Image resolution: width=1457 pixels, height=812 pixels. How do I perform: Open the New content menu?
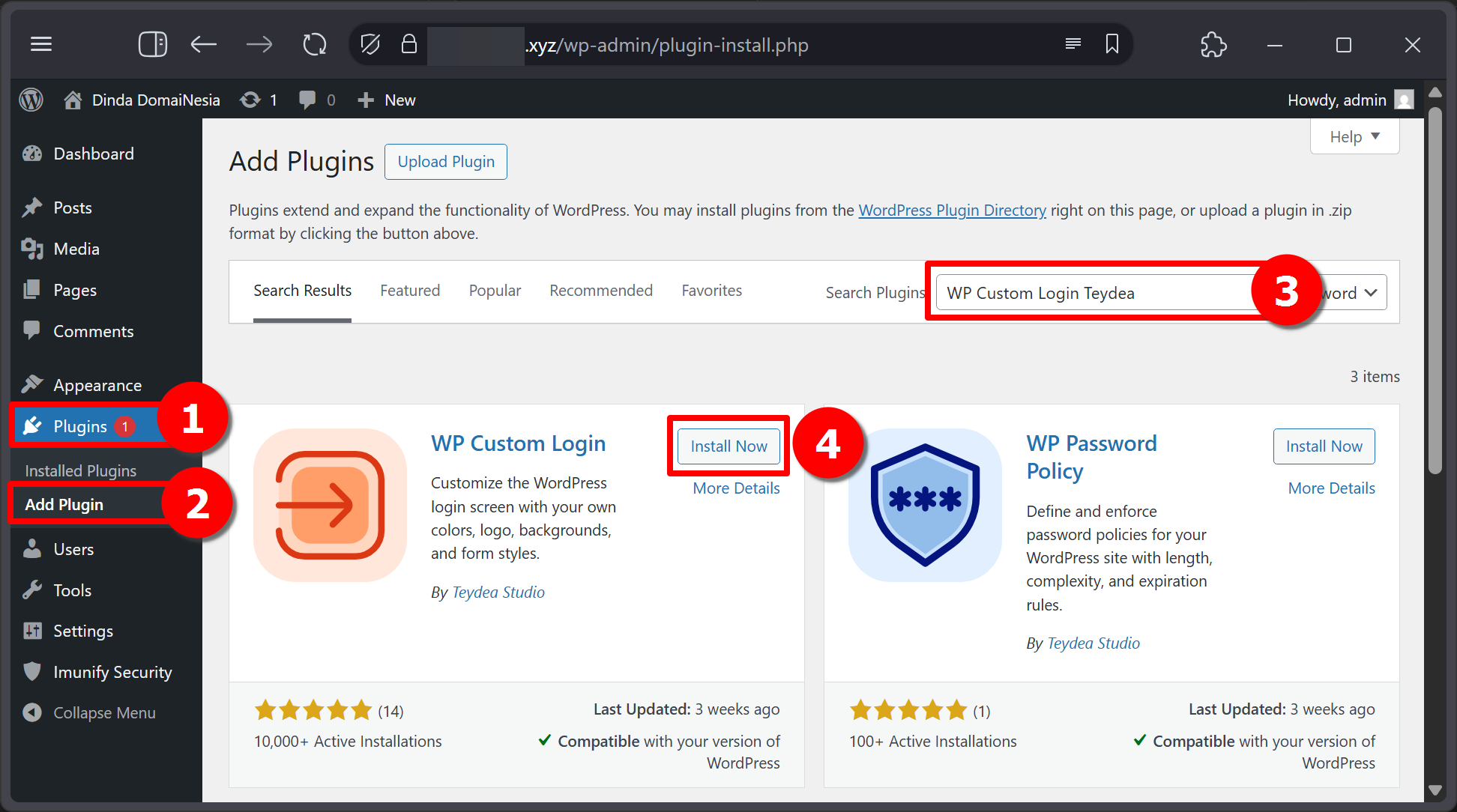point(387,100)
